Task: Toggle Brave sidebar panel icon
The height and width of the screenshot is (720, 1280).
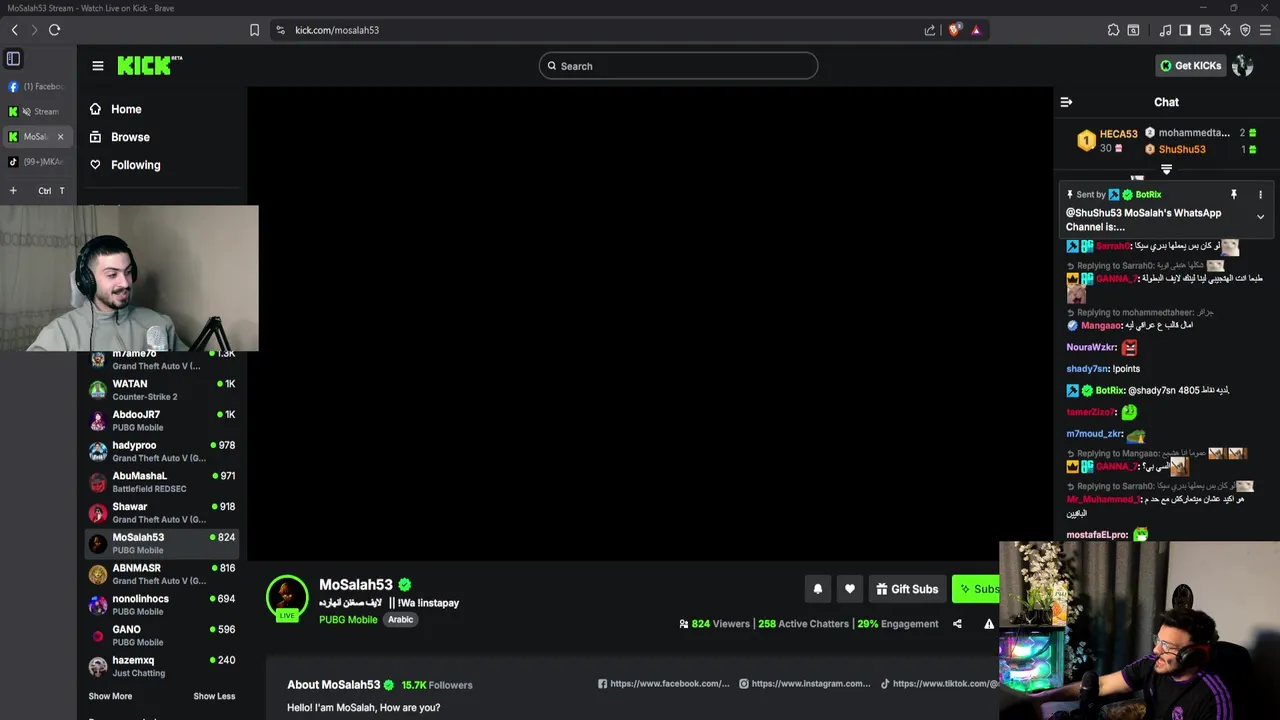Action: coord(1185,30)
